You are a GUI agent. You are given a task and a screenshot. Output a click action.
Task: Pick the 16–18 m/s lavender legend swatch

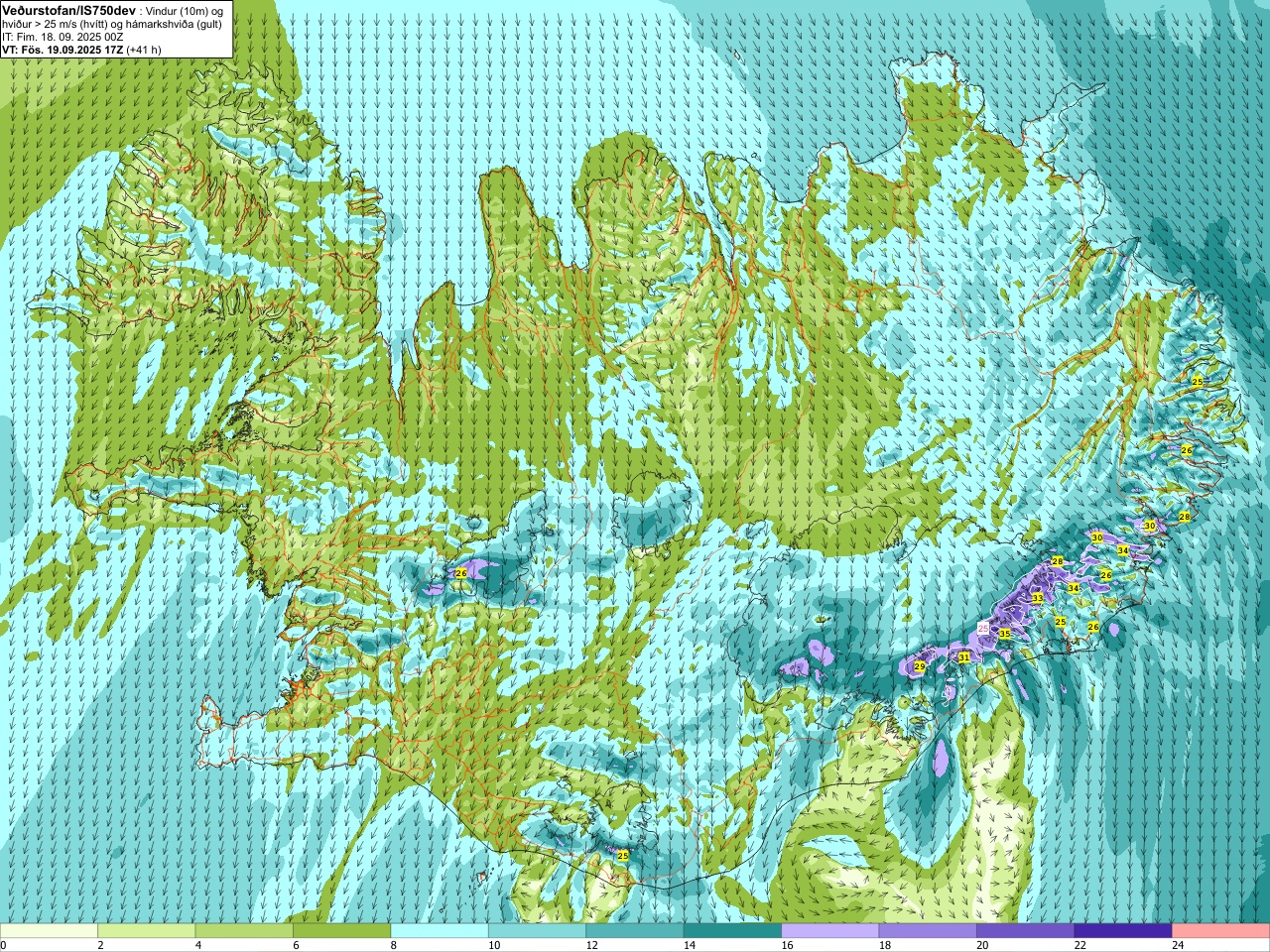830,931
